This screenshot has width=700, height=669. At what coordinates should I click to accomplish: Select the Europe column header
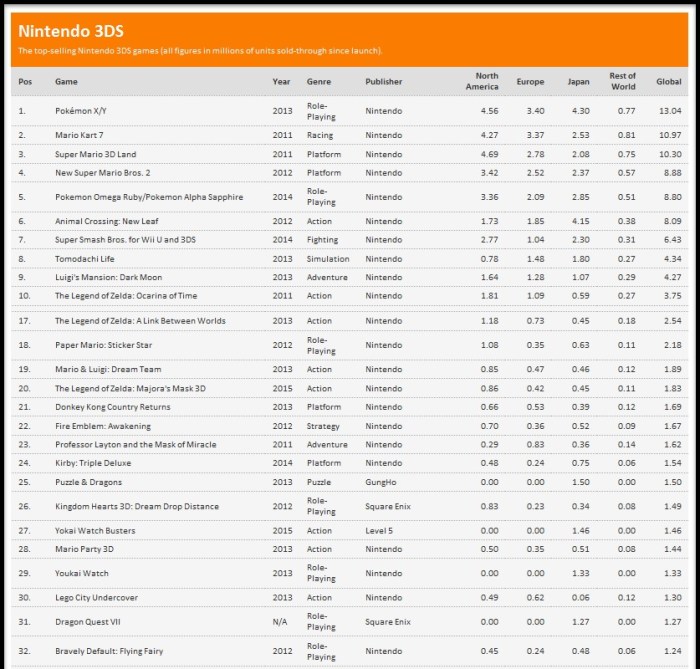[530, 82]
